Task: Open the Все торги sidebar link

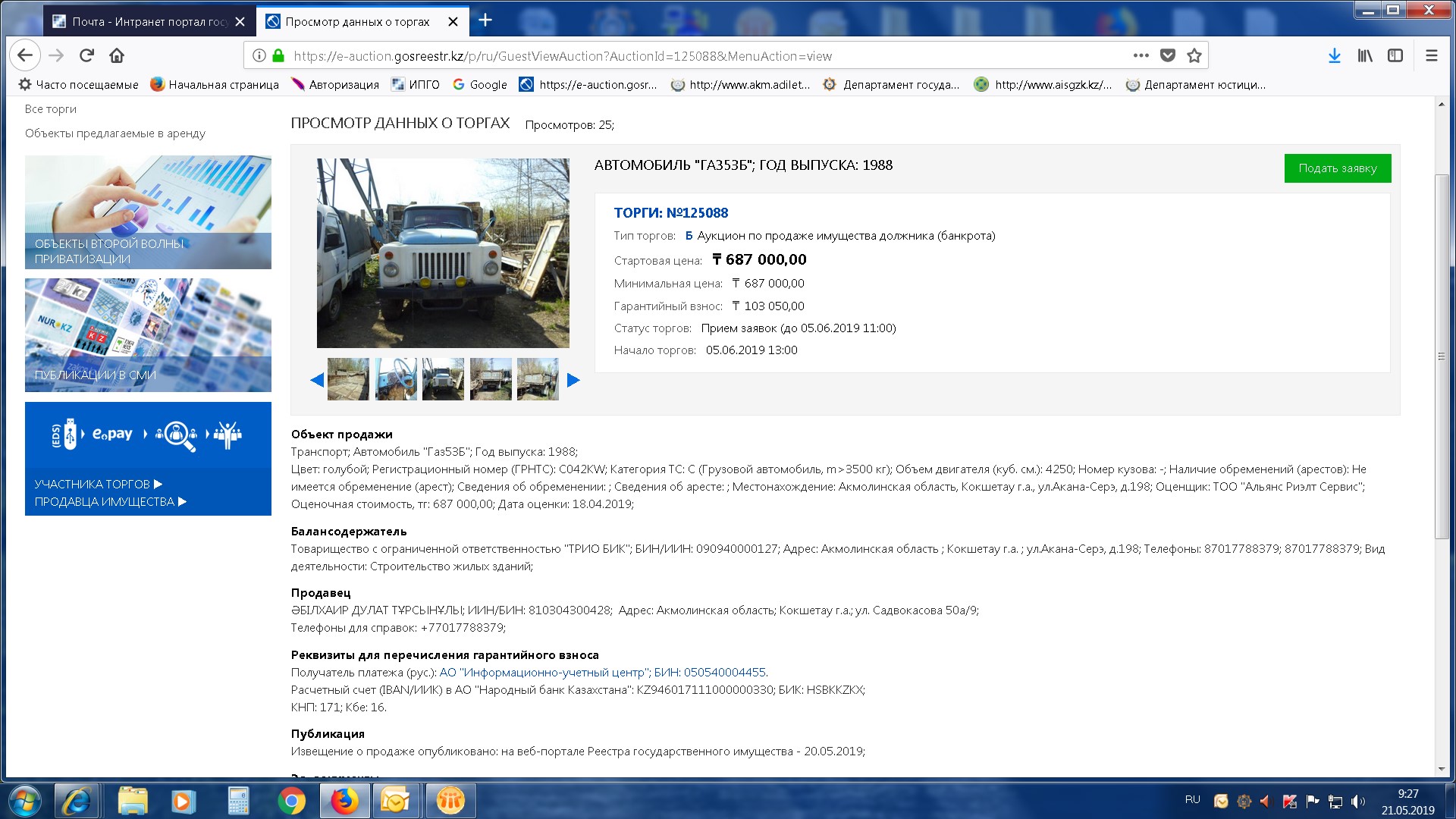Action: pos(50,108)
